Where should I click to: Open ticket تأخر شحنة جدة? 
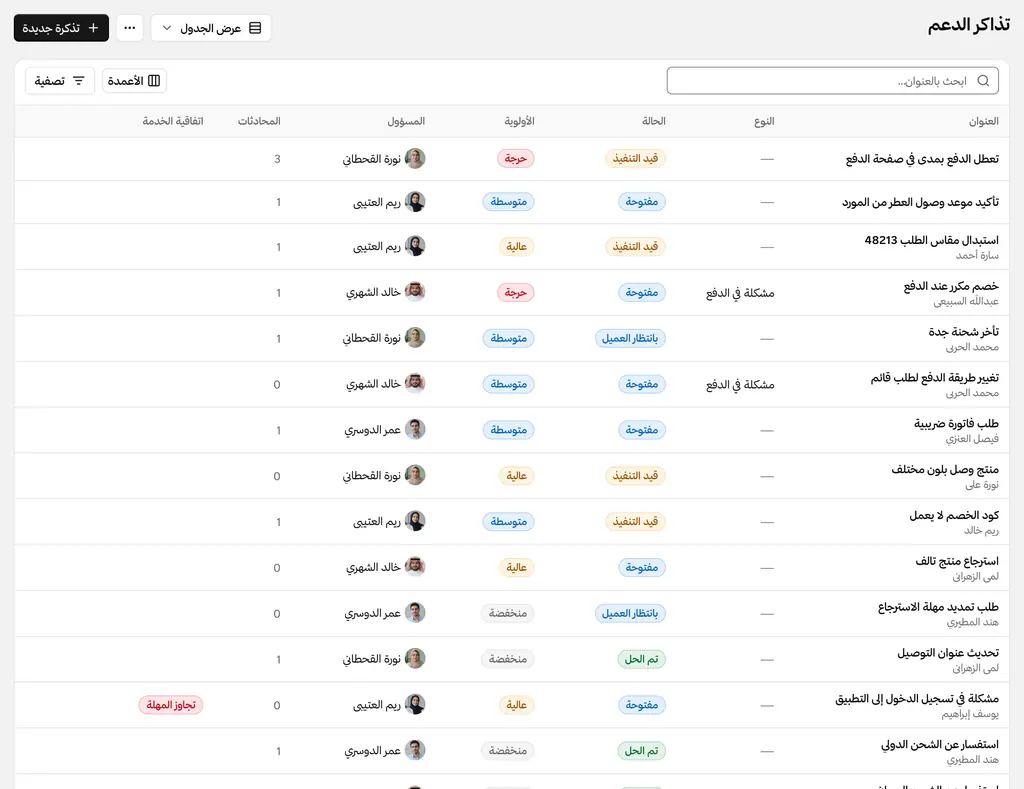pyautogui.click(x=964, y=332)
